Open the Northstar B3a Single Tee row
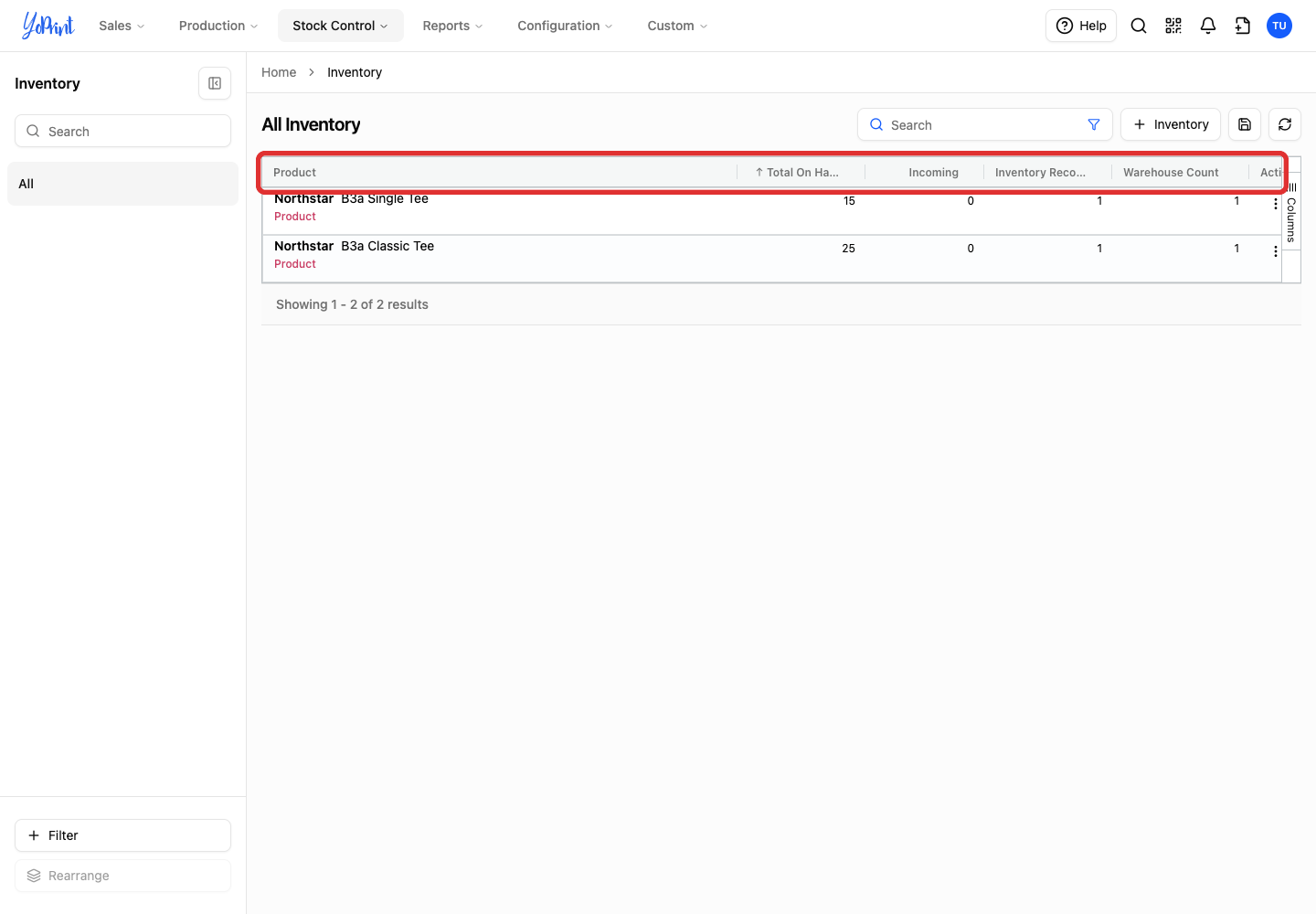This screenshot has height=914, width=1316. click(x=772, y=211)
